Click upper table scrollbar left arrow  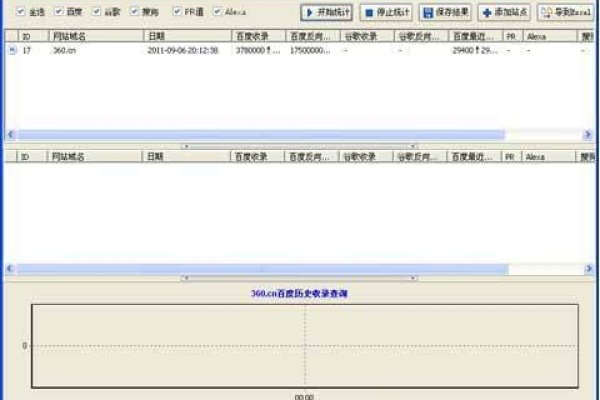(x=10, y=134)
